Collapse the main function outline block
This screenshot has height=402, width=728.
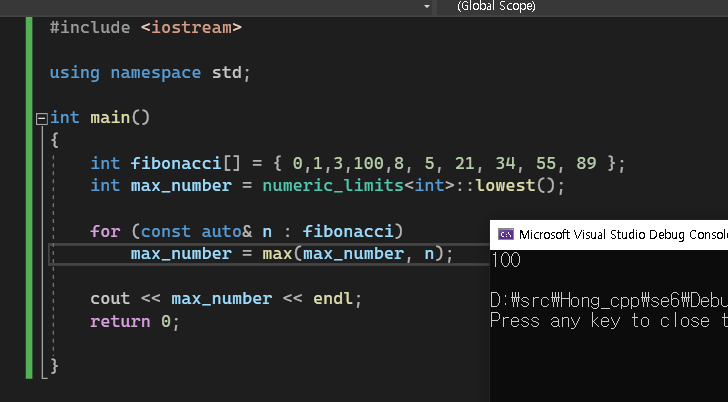[x=41, y=118]
